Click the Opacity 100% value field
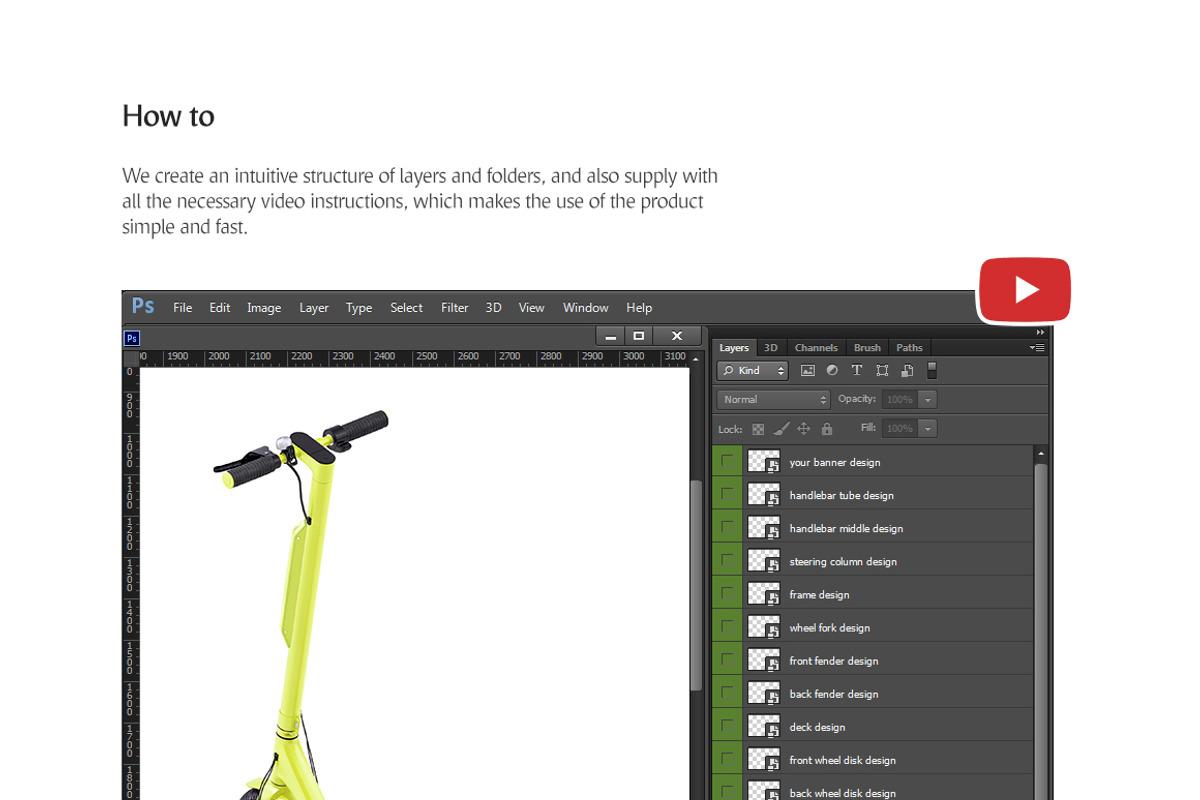The width and height of the screenshot is (1200, 800). point(900,399)
